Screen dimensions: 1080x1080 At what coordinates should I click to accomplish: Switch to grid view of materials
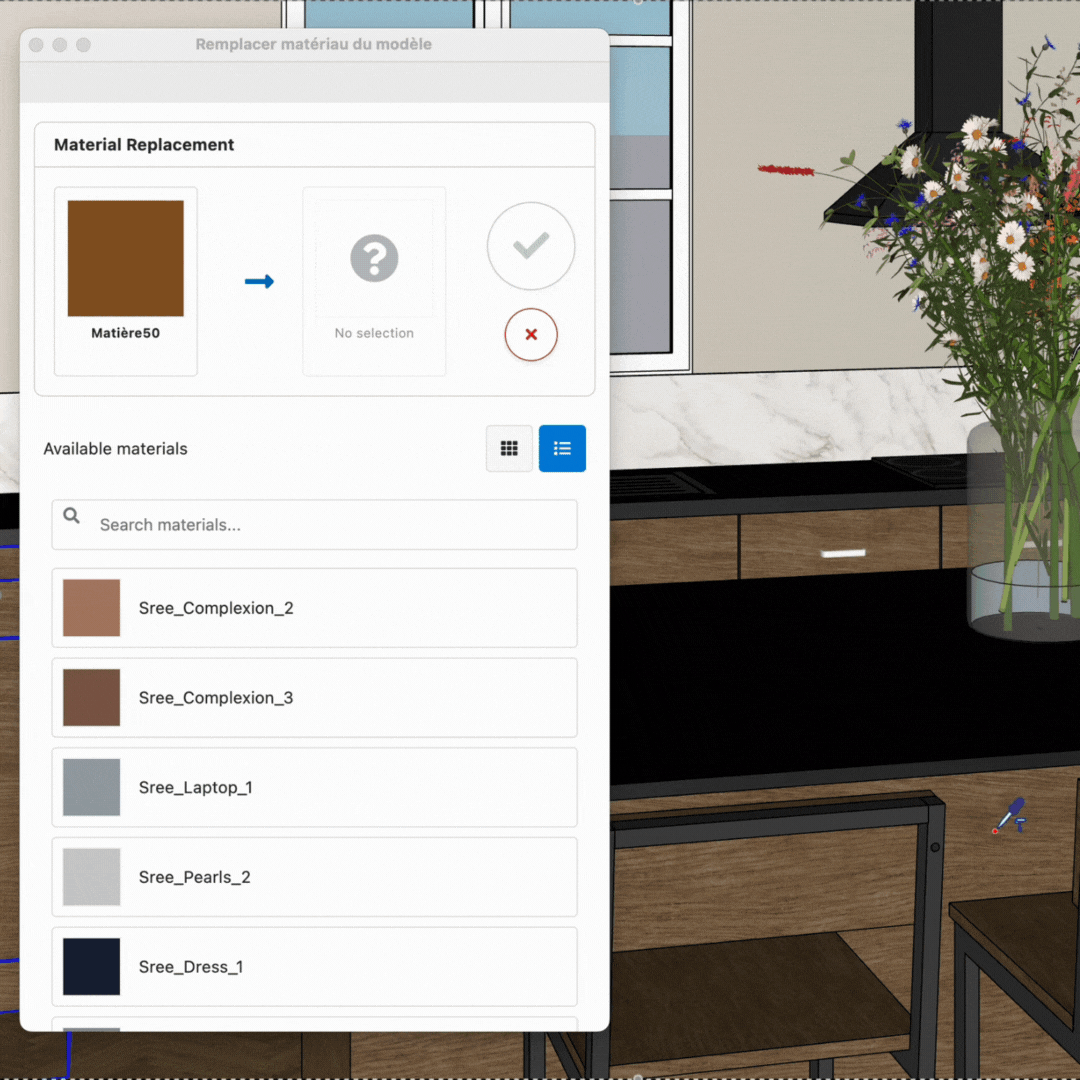(509, 448)
